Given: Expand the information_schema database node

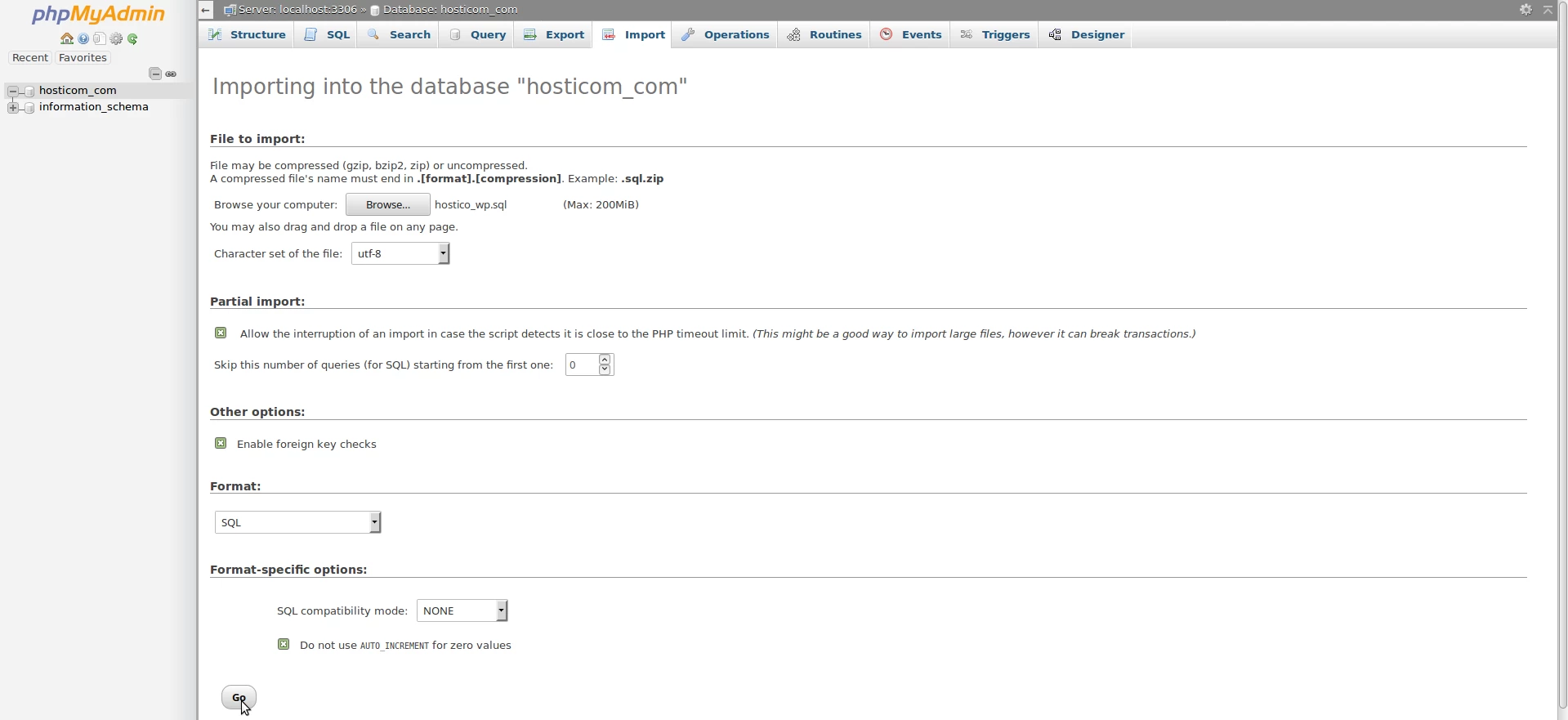Looking at the screenshot, I should [x=12, y=107].
